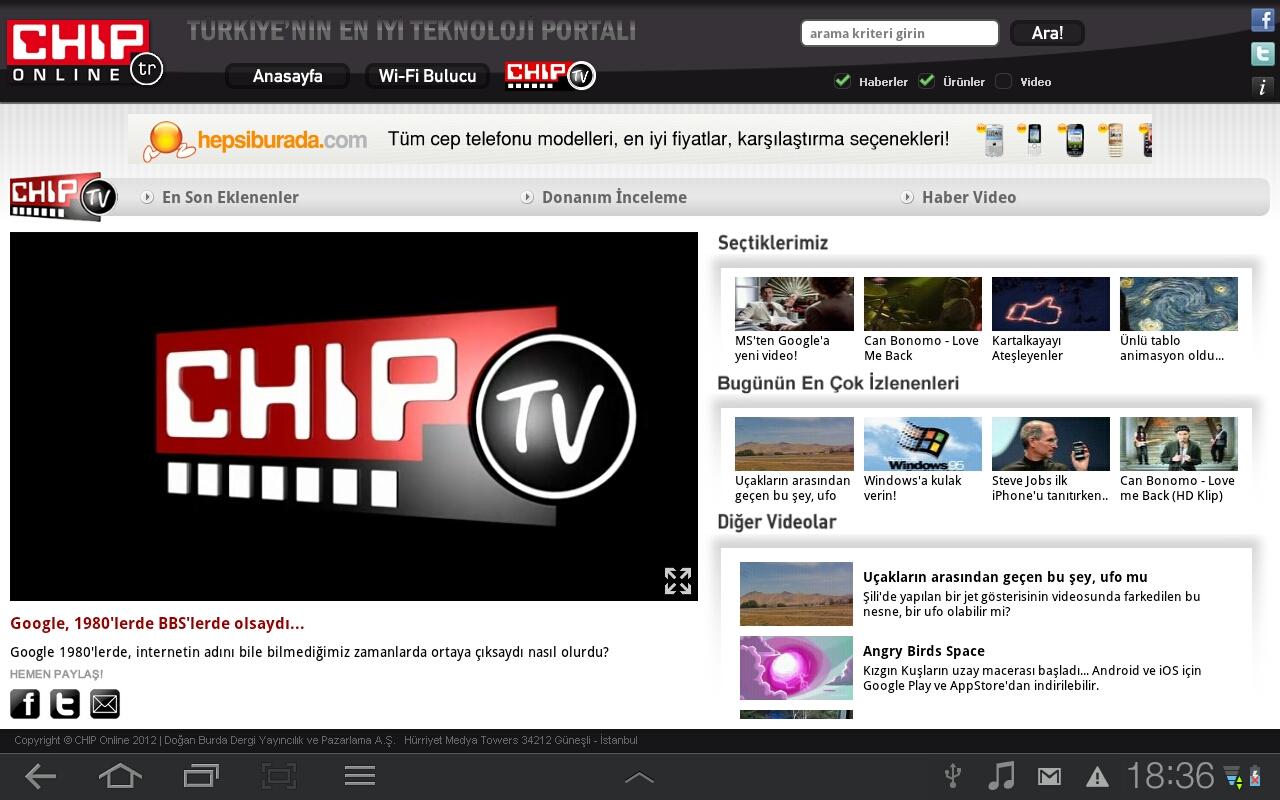Image resolution: width=1280 pixels, height=800 pixels.
Task: Click the 18:36 system clock
Action: (1170, 776)
